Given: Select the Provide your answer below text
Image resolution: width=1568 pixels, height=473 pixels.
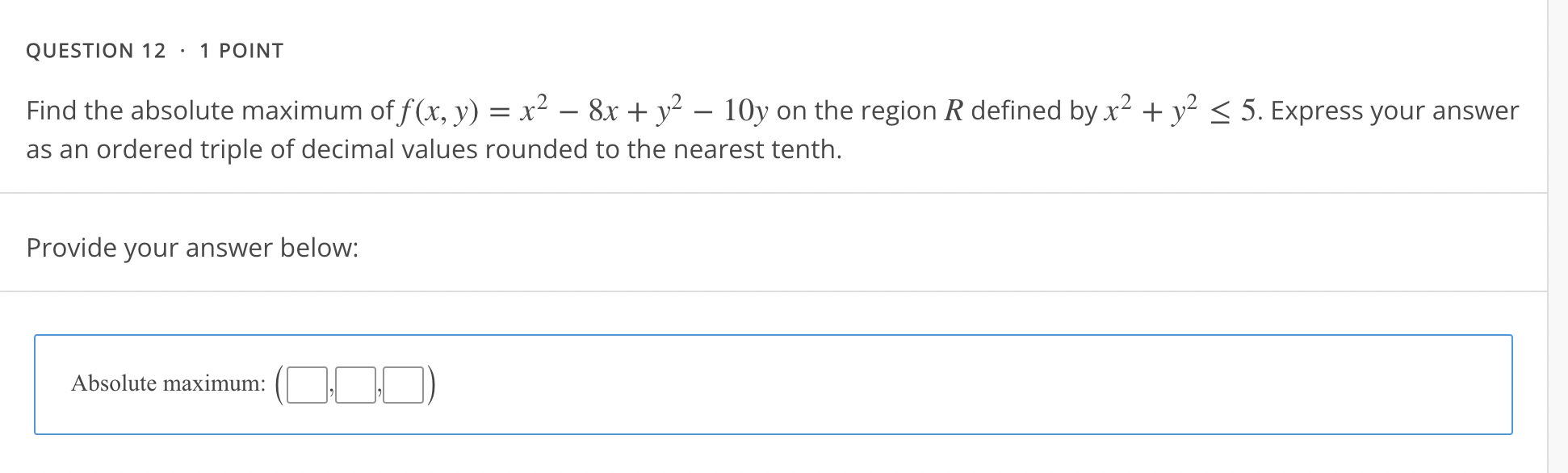Looking at the screenshot, I should (193, 248).
